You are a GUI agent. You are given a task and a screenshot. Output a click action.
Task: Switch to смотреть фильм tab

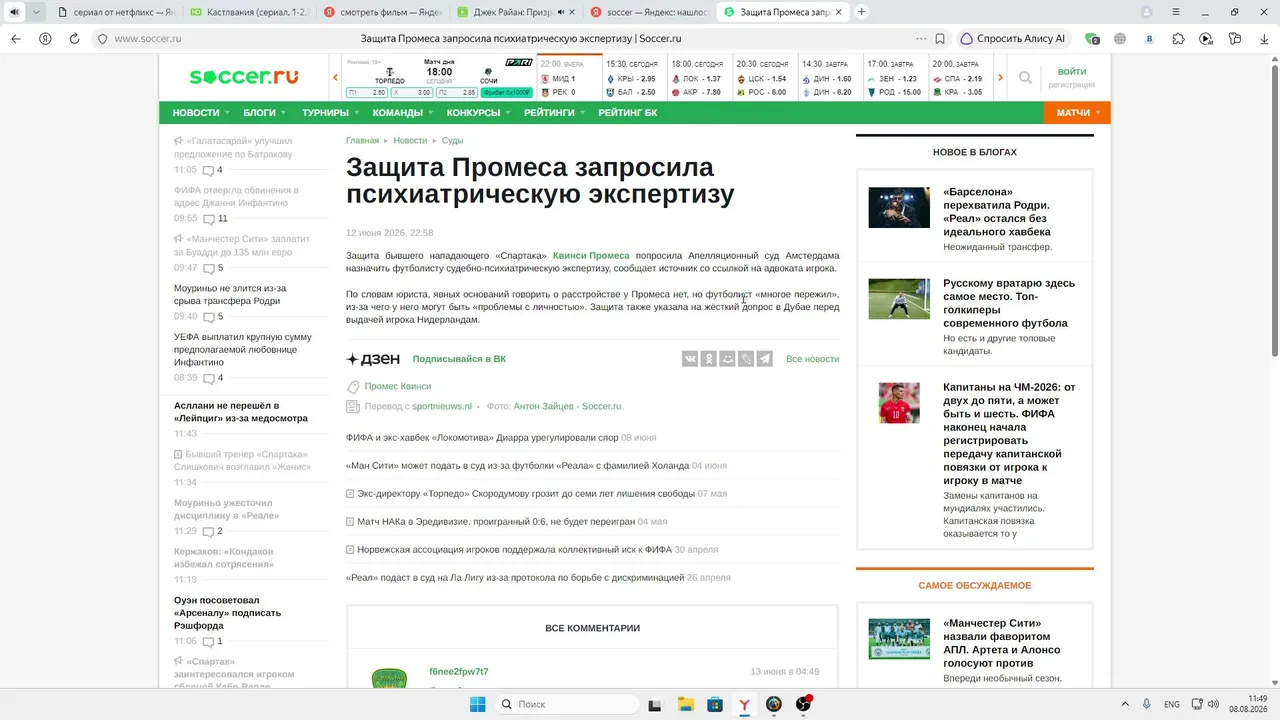pyautogui.click(x=381, y=12)
